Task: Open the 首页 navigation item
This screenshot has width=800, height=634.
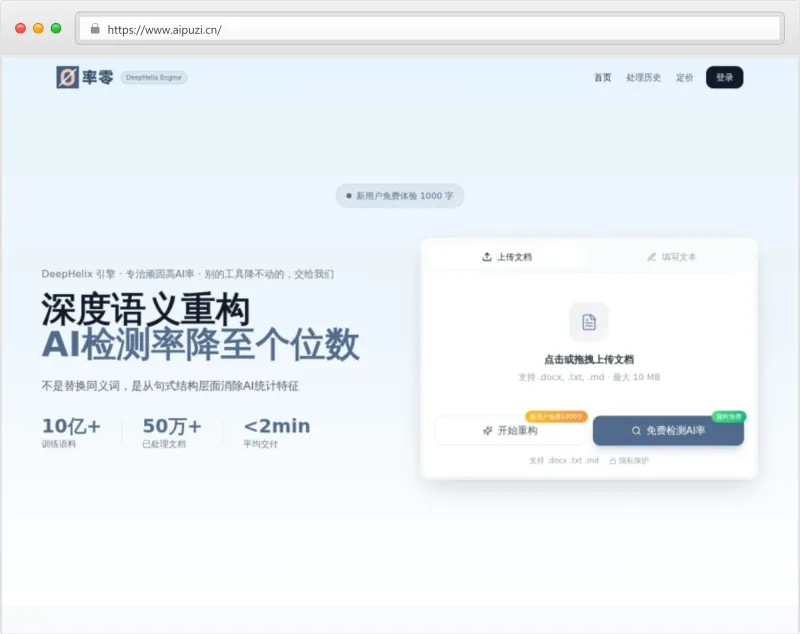Action: [601, 77]
